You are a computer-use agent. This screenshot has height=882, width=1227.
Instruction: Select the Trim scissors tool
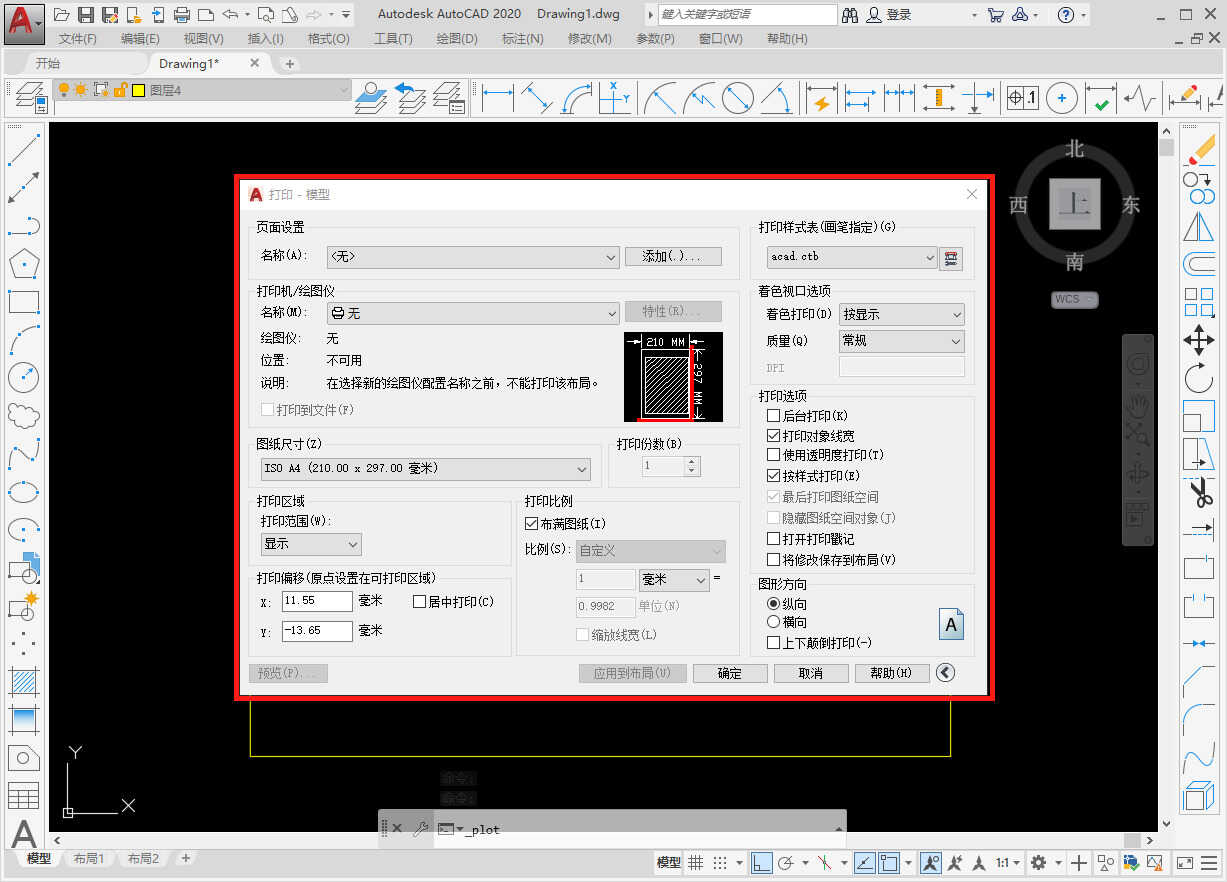(x=1198, y=492)
